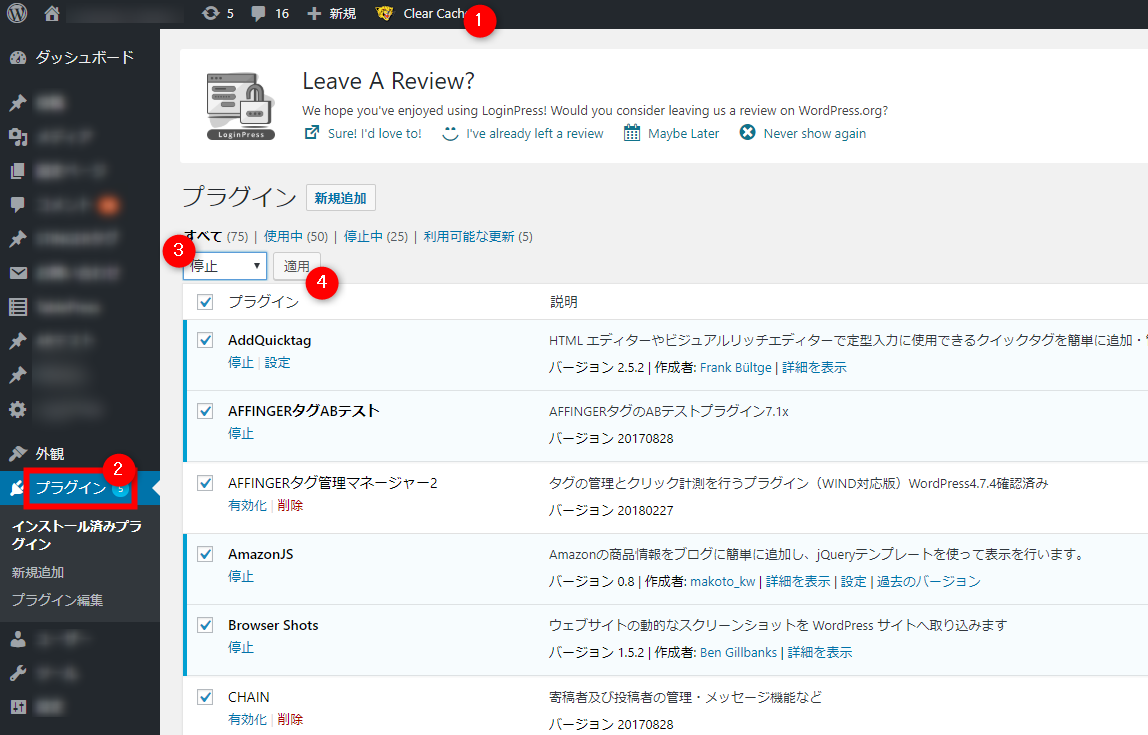Viewport: 1148px width, 735px height.
Task: Open 新規追加 in plugins submenu
Action: pos(38,572)
